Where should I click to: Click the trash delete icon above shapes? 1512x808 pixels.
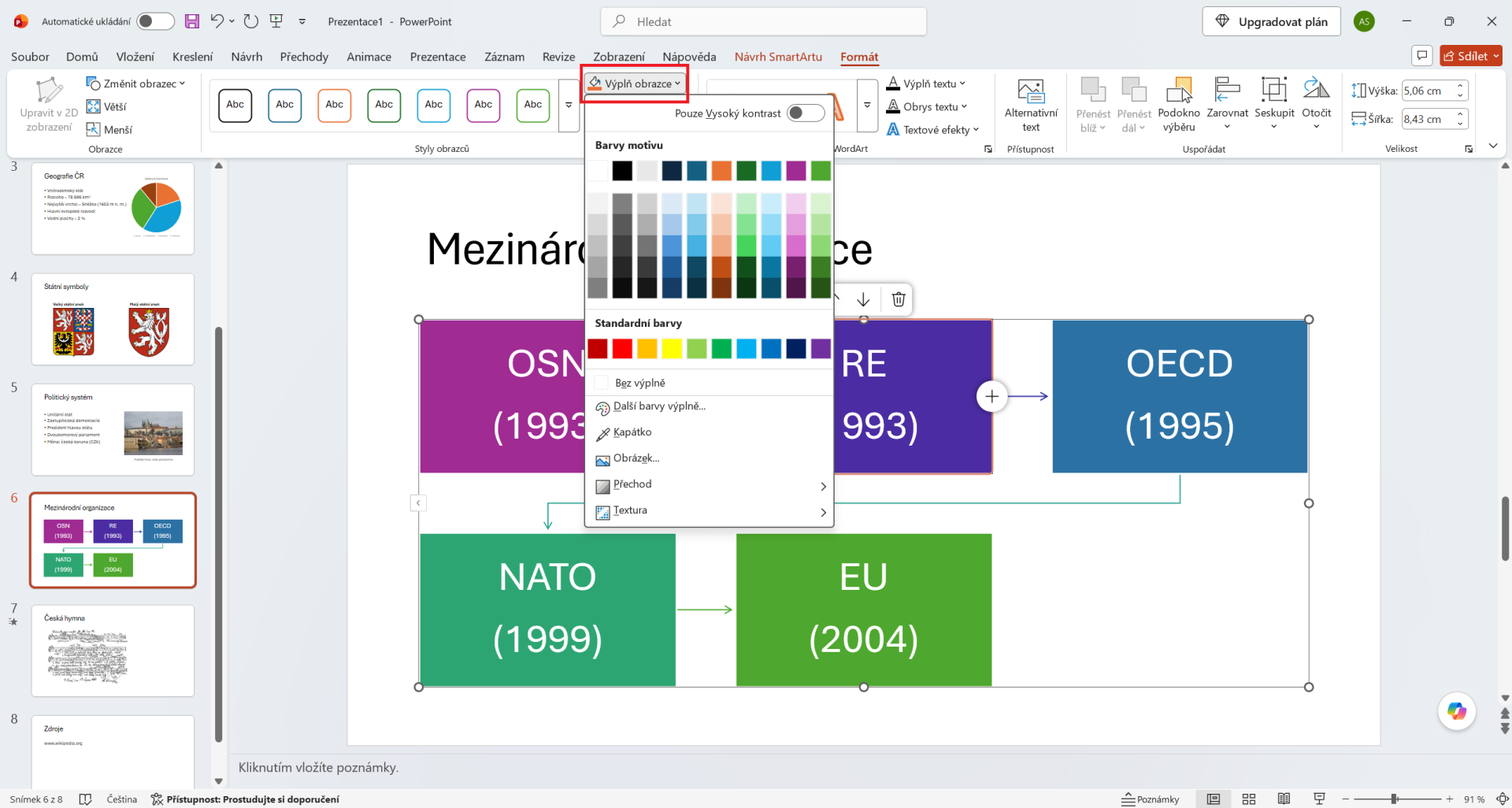pos(899,299)
